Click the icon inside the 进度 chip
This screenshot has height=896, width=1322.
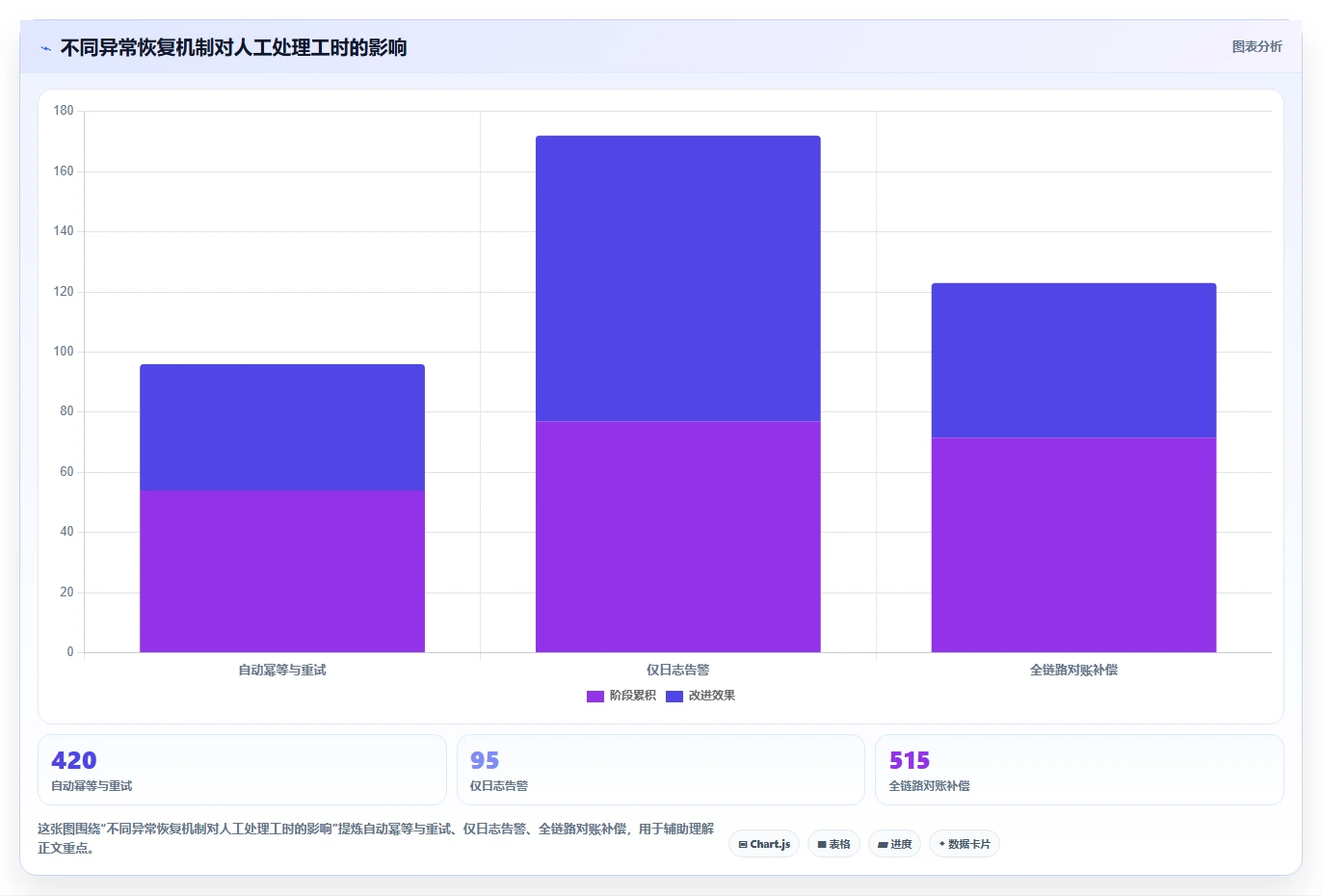(883, 844)
